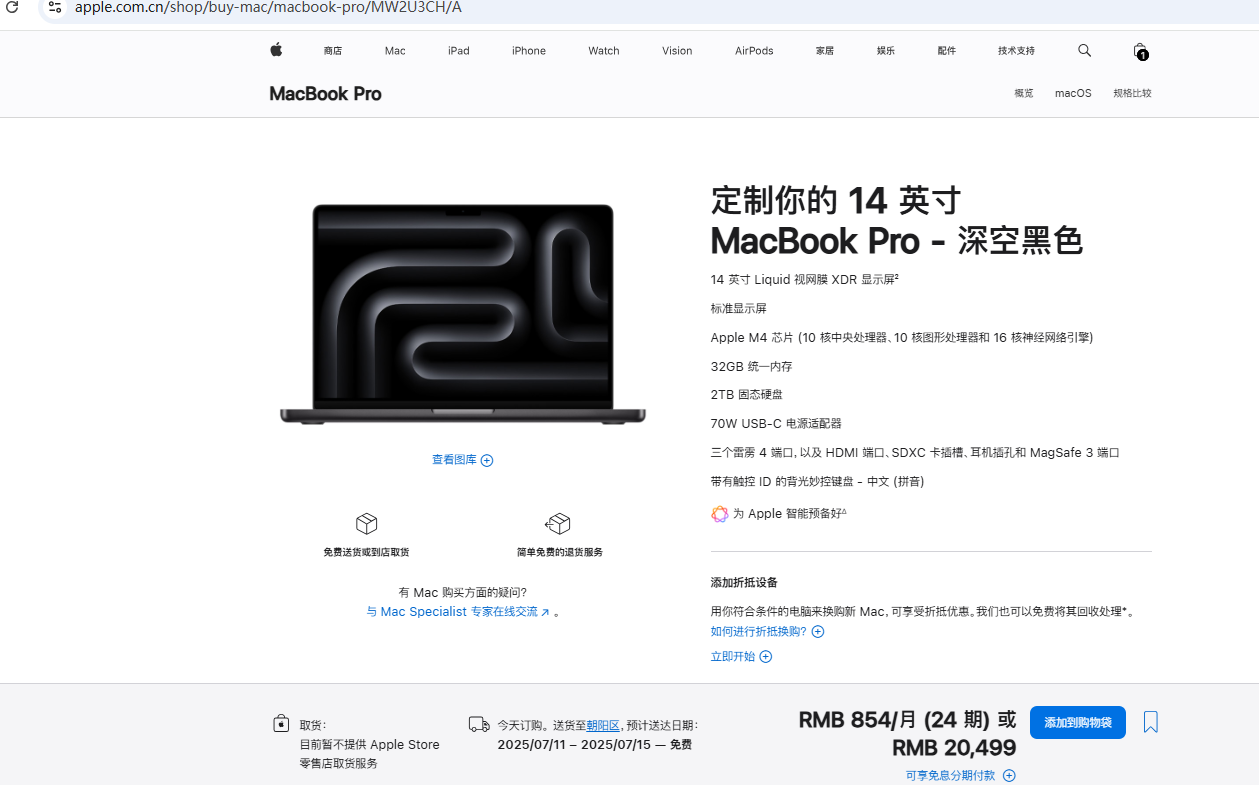
Task: Click the MacBook Pro product image
Action: click(x=463, y=315)
